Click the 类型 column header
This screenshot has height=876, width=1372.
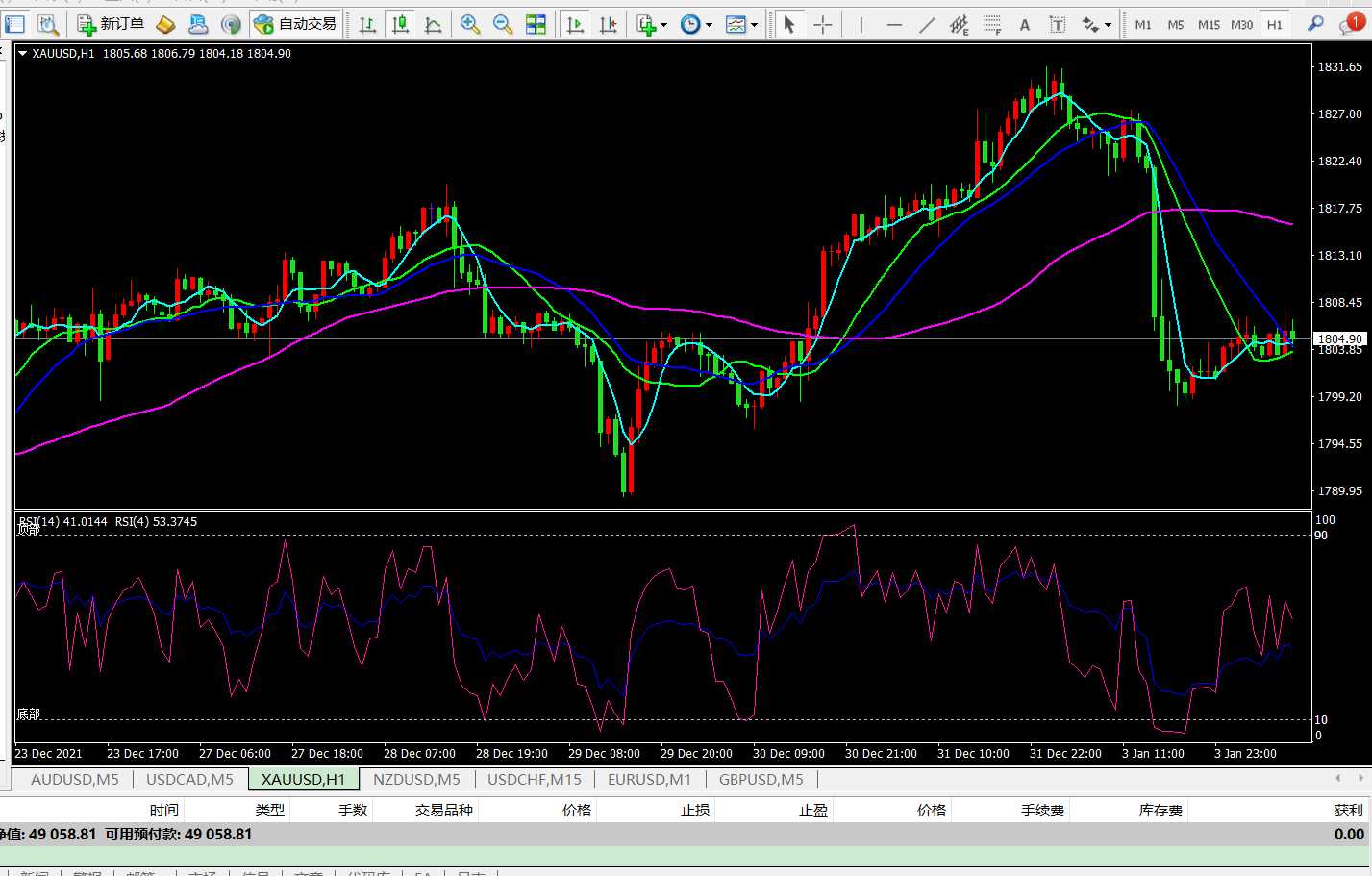point(270,811)
